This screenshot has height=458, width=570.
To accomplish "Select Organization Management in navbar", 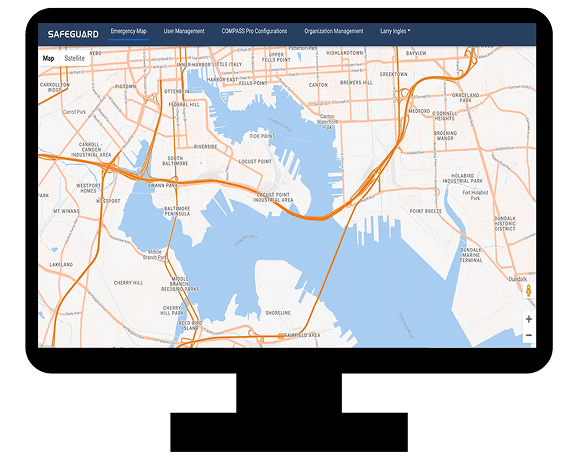I will coord(334,31).
